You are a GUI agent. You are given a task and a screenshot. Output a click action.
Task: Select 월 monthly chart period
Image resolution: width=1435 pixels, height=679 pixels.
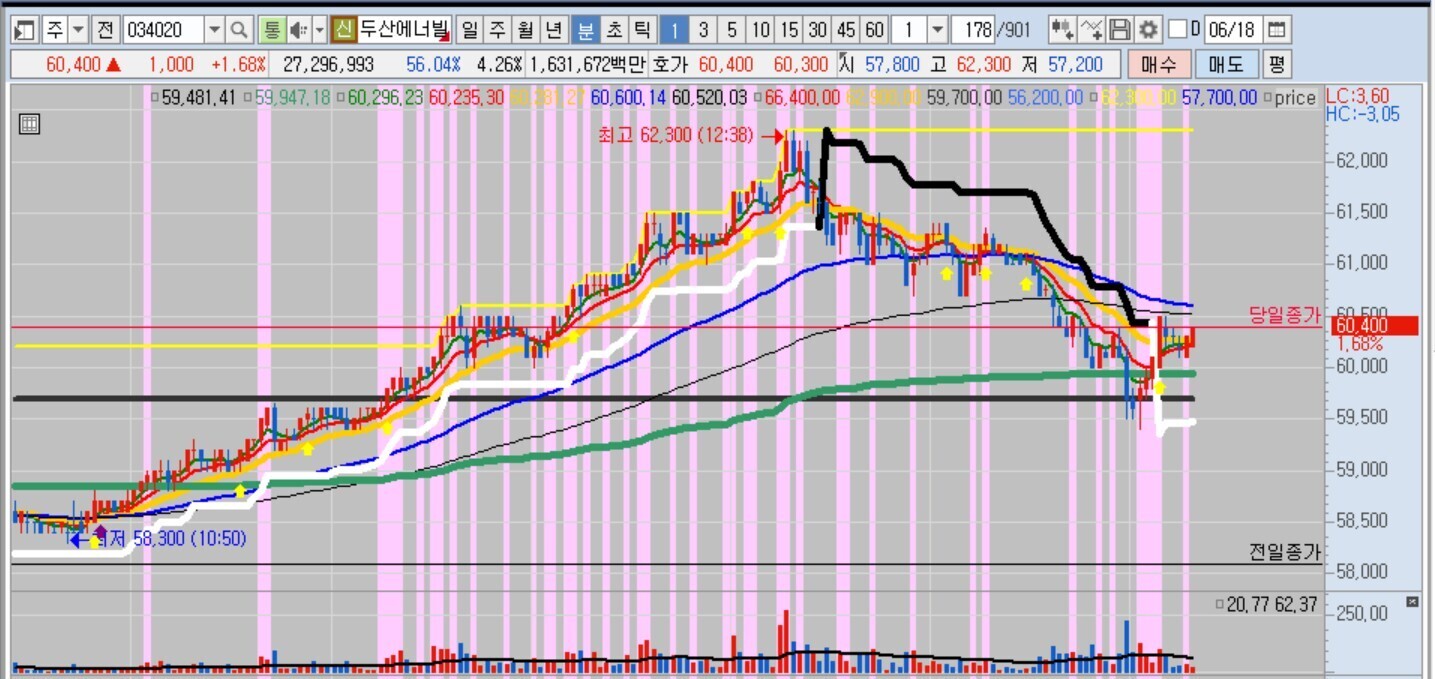526,29
